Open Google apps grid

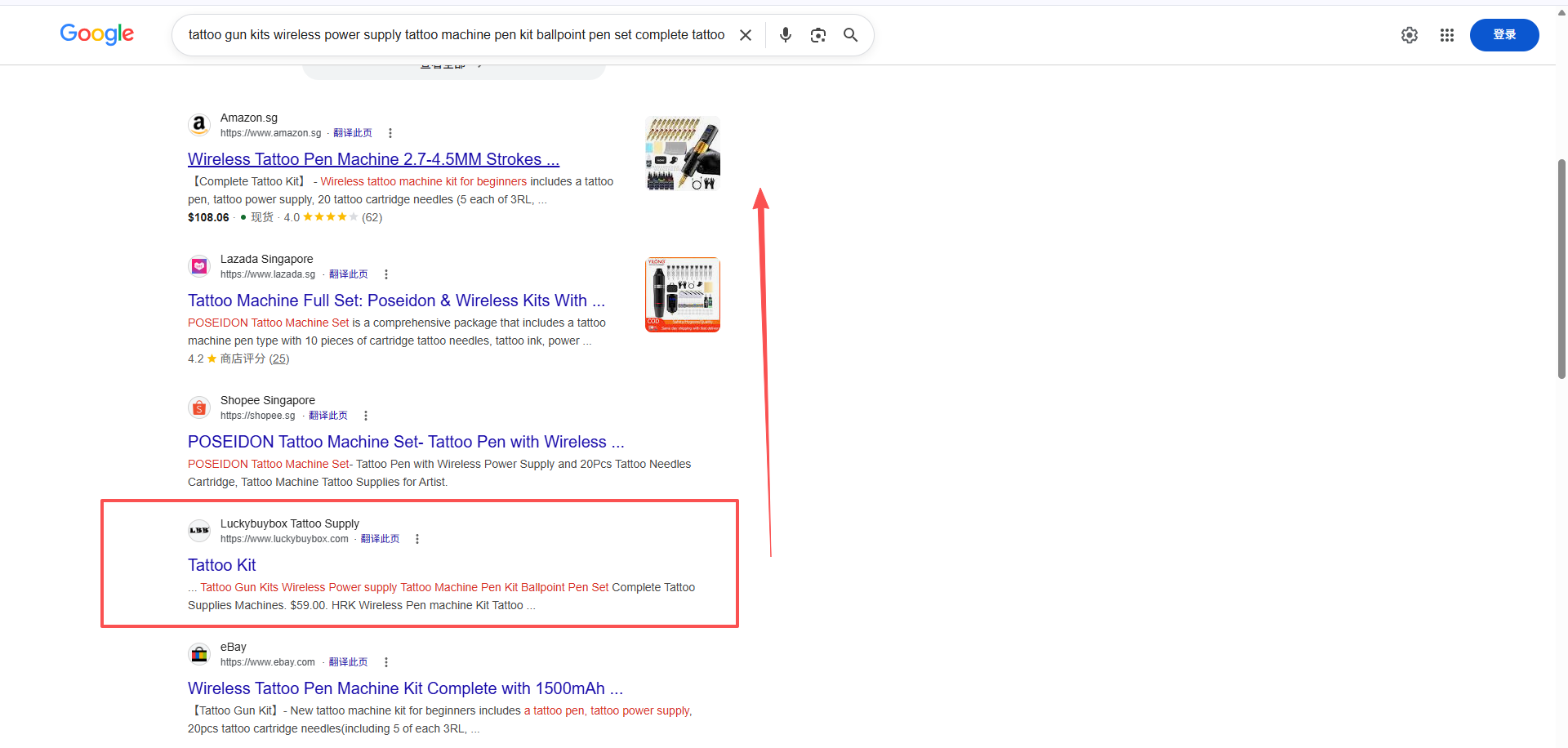point(1447,35)
